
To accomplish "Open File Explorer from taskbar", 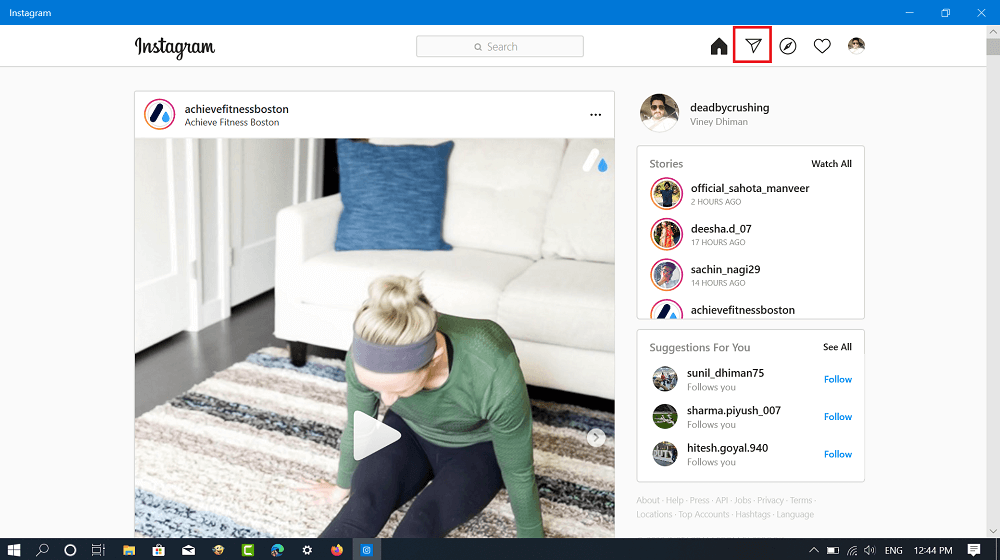I will tap(129, 550).
